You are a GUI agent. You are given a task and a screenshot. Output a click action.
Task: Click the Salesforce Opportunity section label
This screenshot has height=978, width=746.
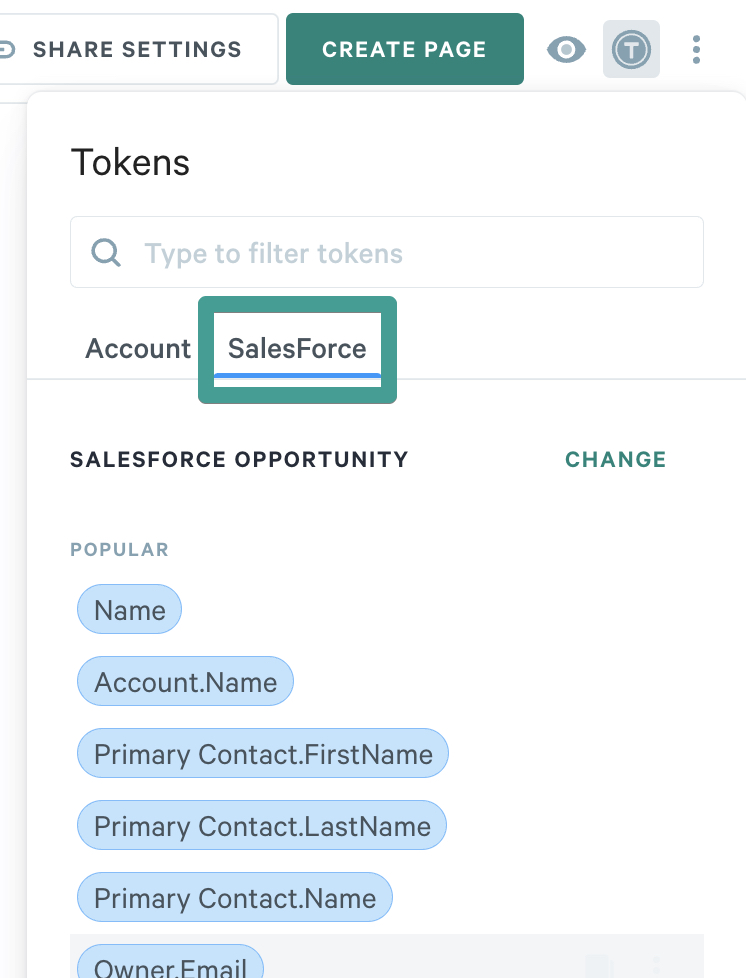(x=239, y=460)
